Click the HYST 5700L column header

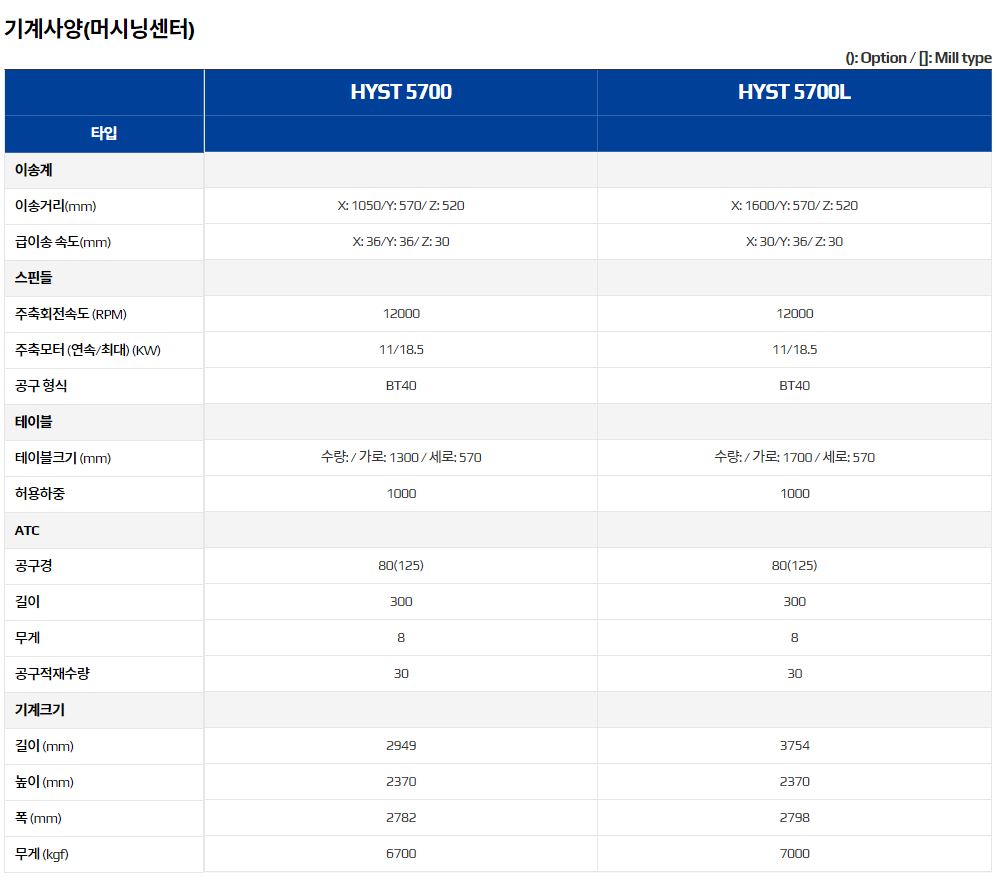coord(794,92)
